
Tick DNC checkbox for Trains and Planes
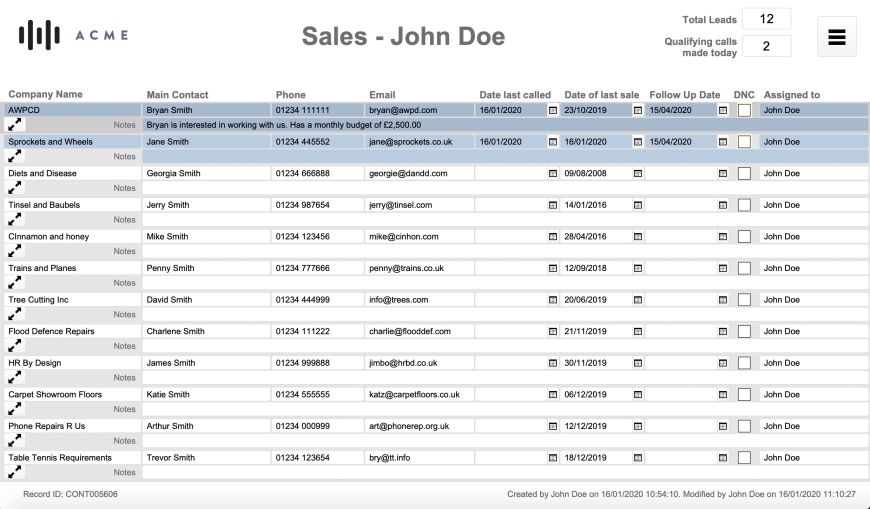[x=744, y=269]
